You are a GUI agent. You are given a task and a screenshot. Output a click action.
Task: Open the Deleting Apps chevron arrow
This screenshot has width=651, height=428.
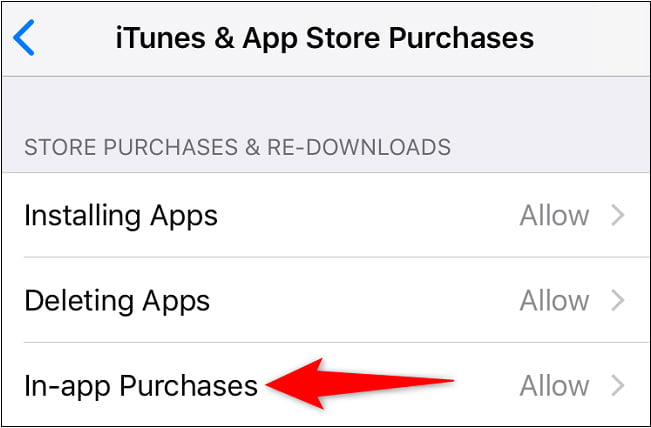pyautogui.click(x=618, y=301)
